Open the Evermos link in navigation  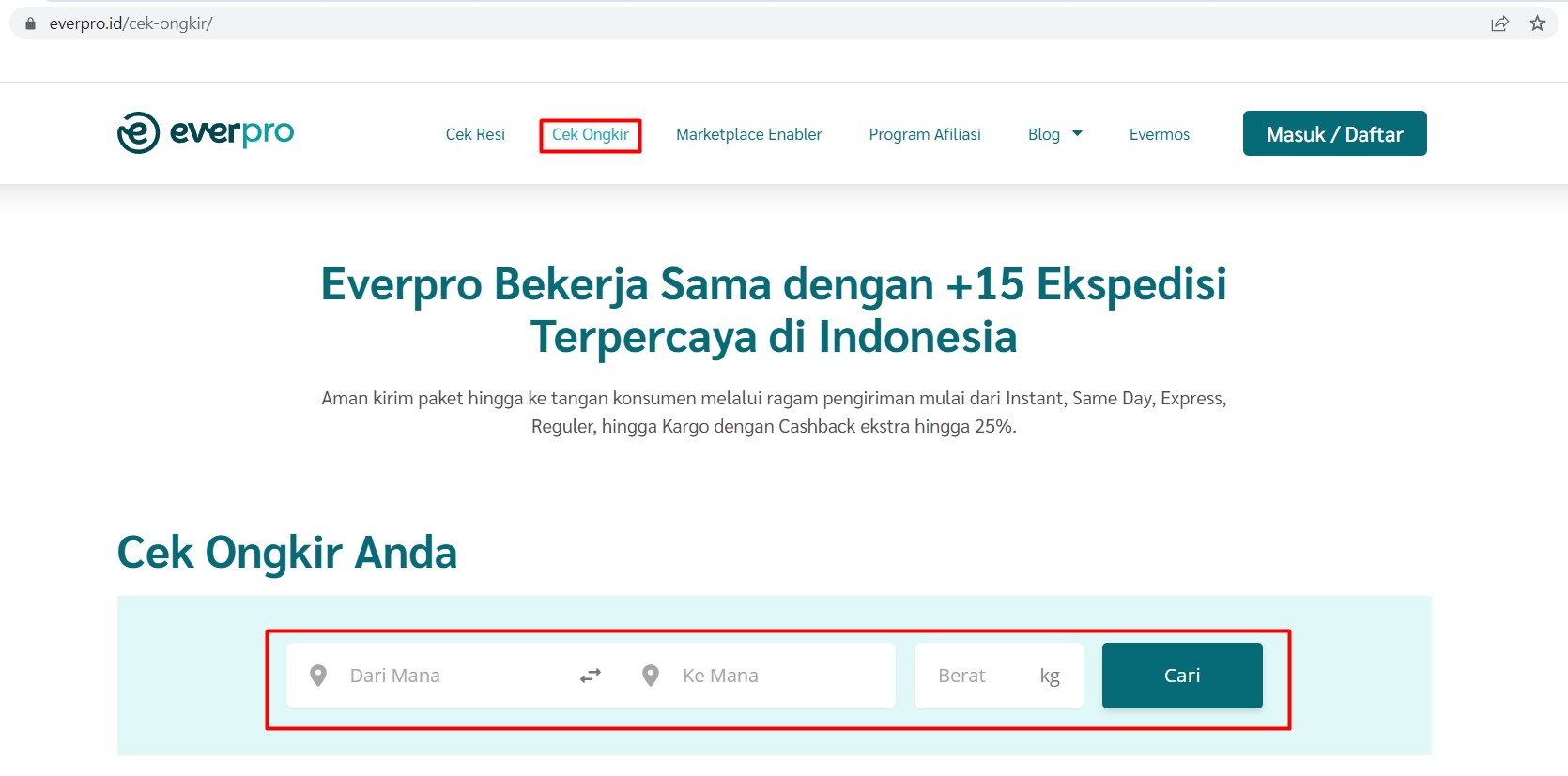(1160, 134)
